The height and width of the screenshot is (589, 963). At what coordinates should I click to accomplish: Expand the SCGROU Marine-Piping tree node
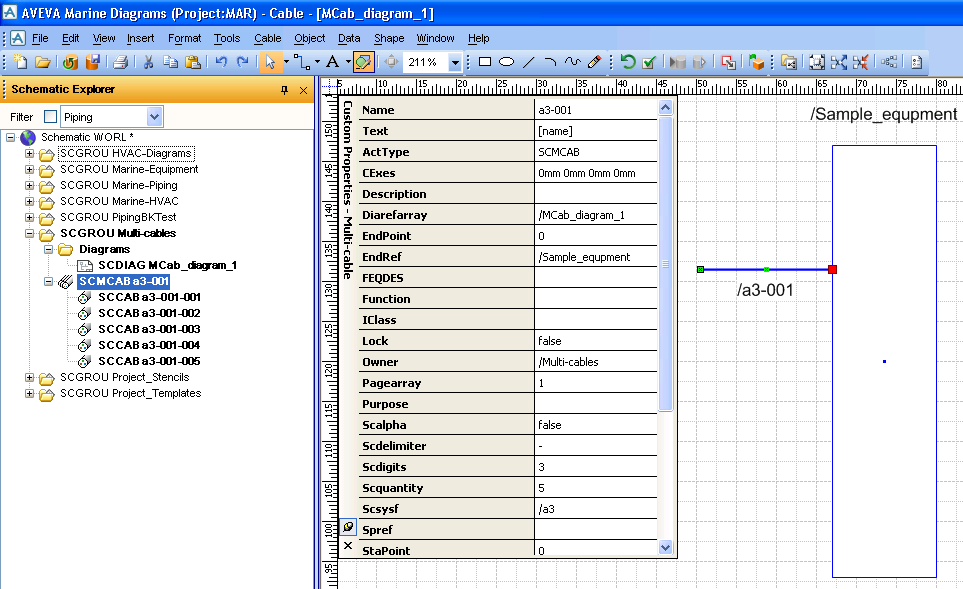tap(30, 185)
